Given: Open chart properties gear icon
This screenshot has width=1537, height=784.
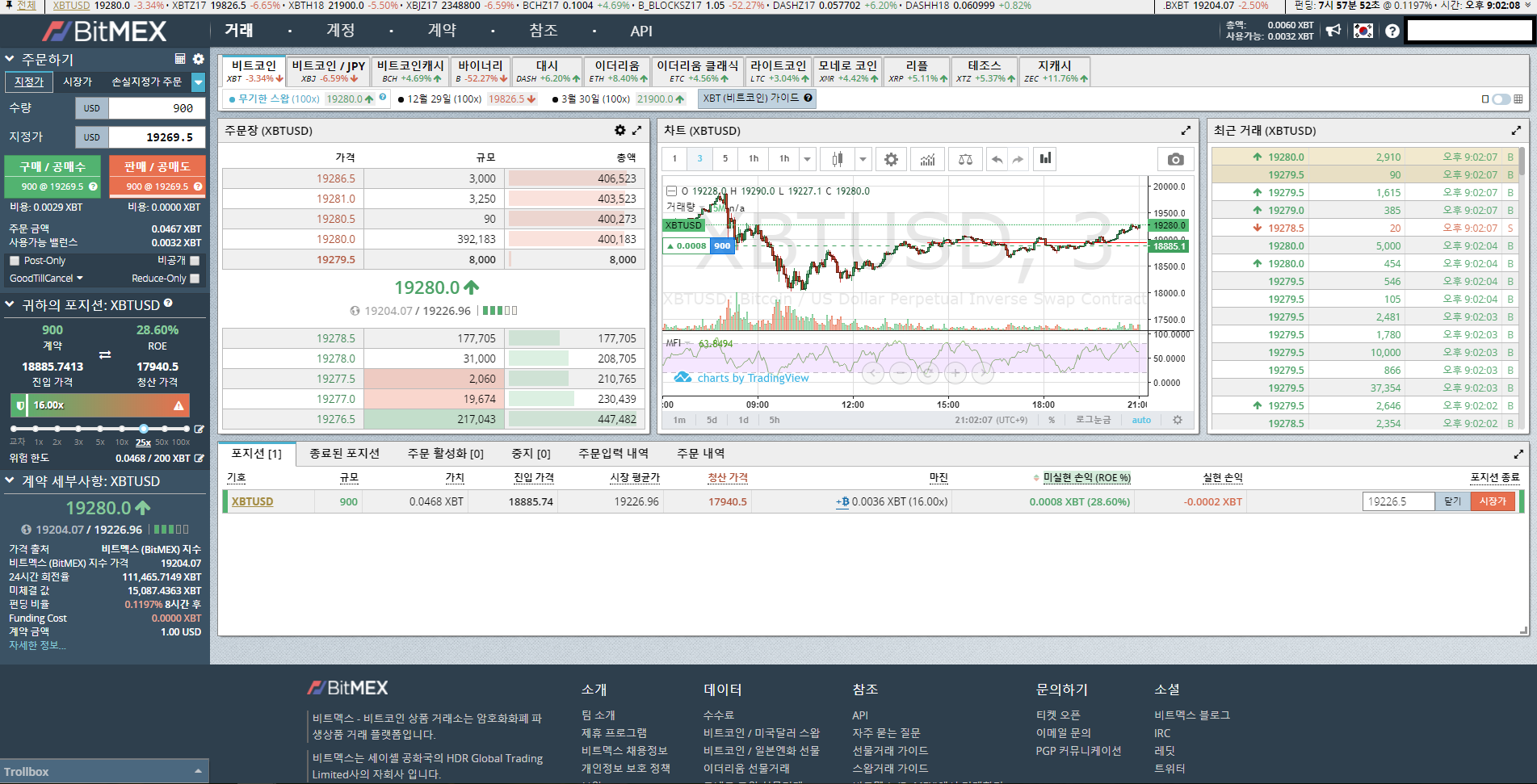Looking at the screenshot, I should pos(891,159).
